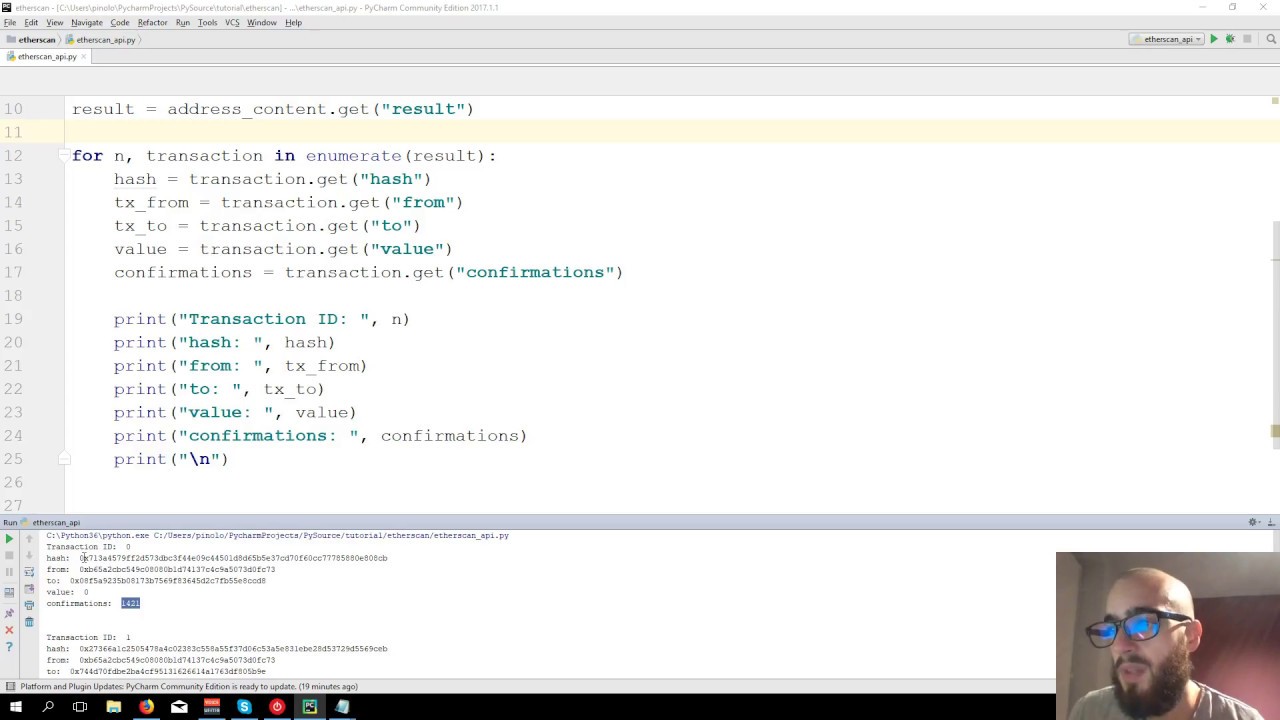Image resolution: width=1280 pixels, height=720 pixels.
Task: Open the Run panel settings gear
Action: click(x=1253, y=522)
